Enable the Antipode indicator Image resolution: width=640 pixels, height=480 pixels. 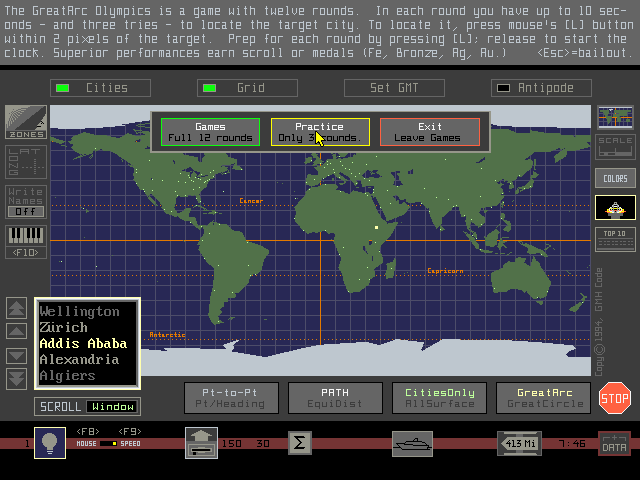point(541,88)
